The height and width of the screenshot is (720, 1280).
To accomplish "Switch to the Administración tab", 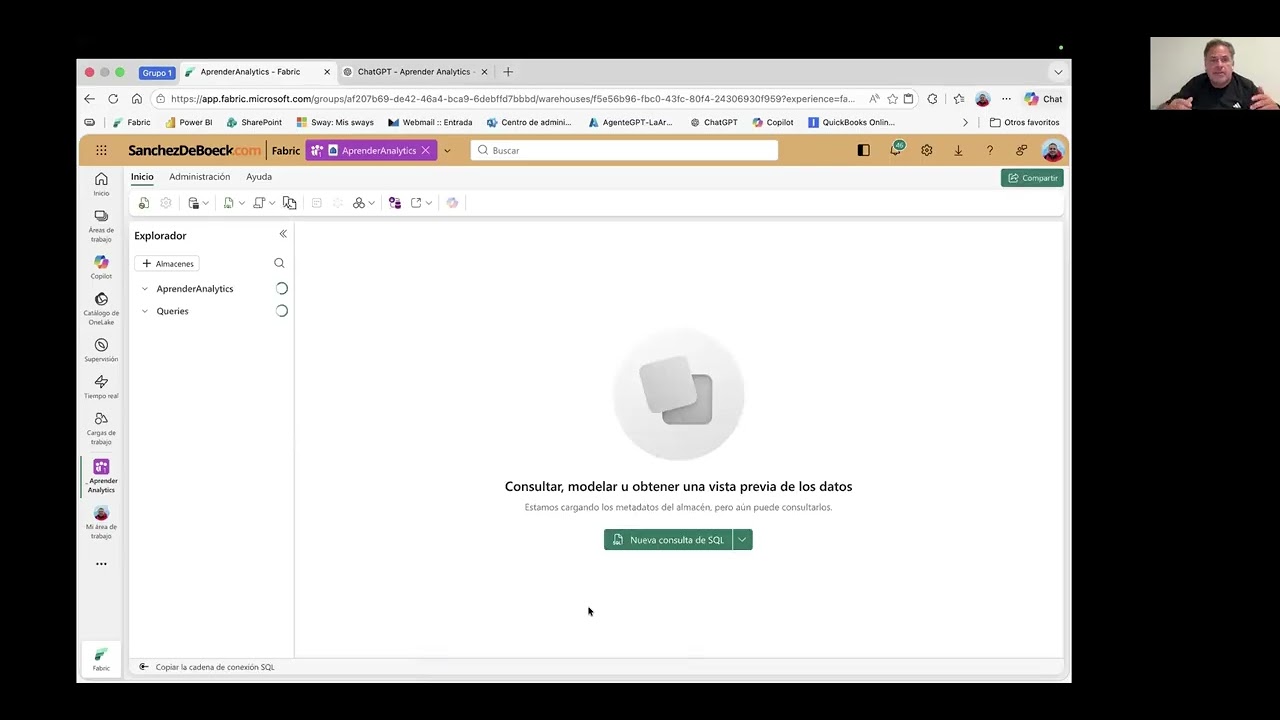I will pos(199,177).
